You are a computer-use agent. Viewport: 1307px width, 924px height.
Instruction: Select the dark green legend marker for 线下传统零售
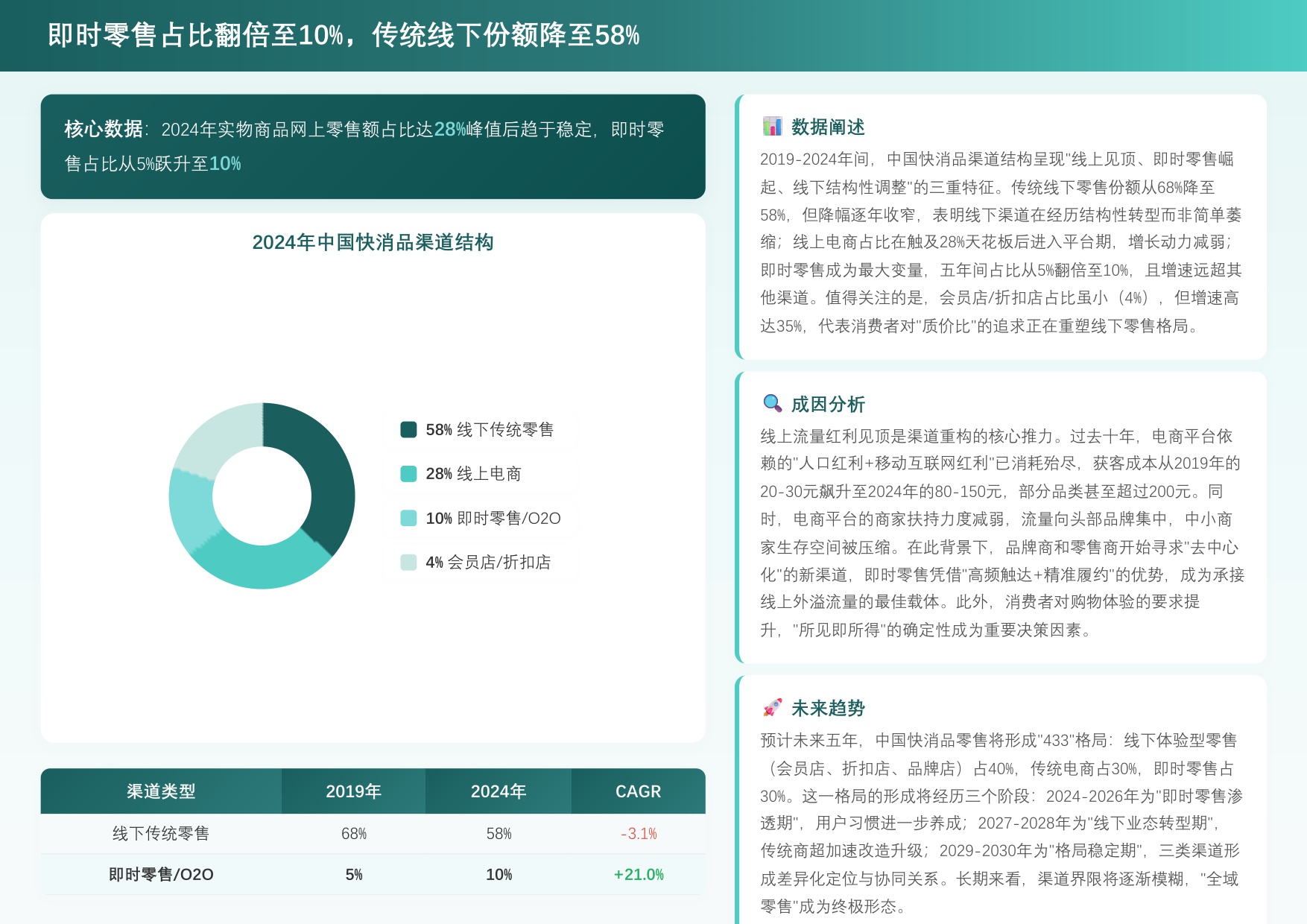(x=408, y=430)
